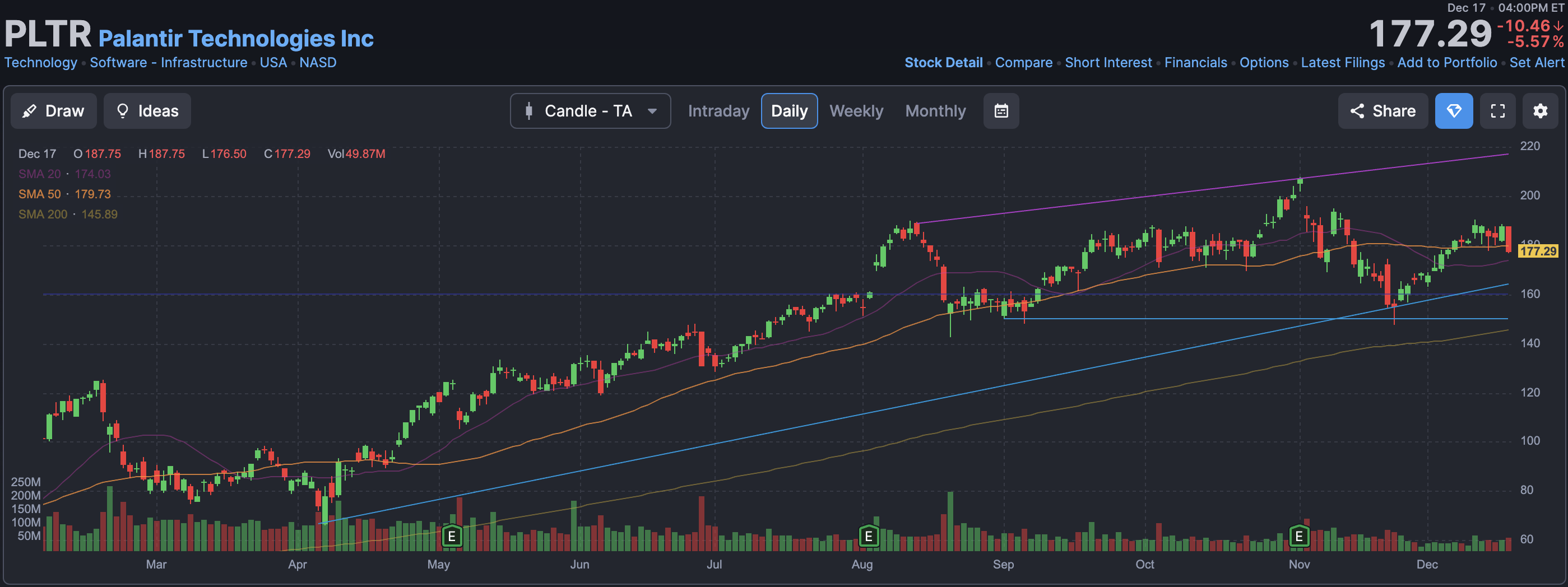Image resolution: width=1568 pixels, height=587 pixels.
Task: Open the USA country link
Action: pyautogui.click(x=273, y=63)
